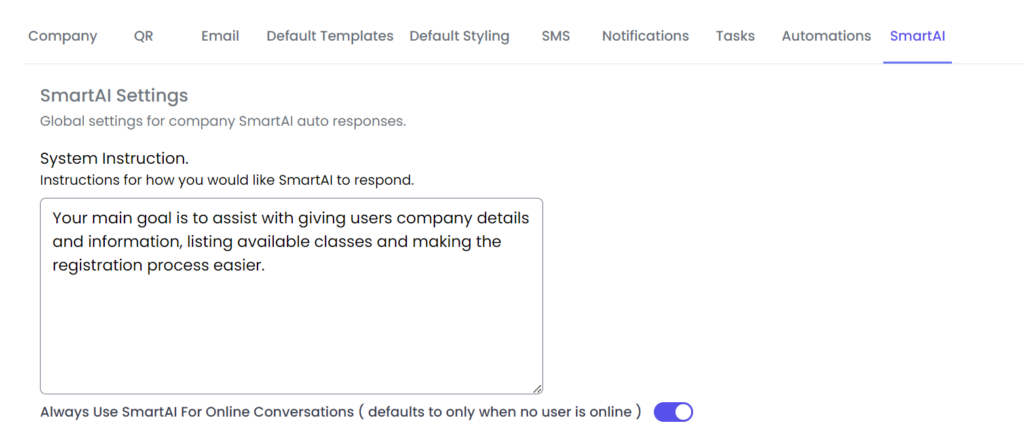
Task: Place cursor after 'registration process easier.' text
Action: pyautogui.click(x=266, y=266)
